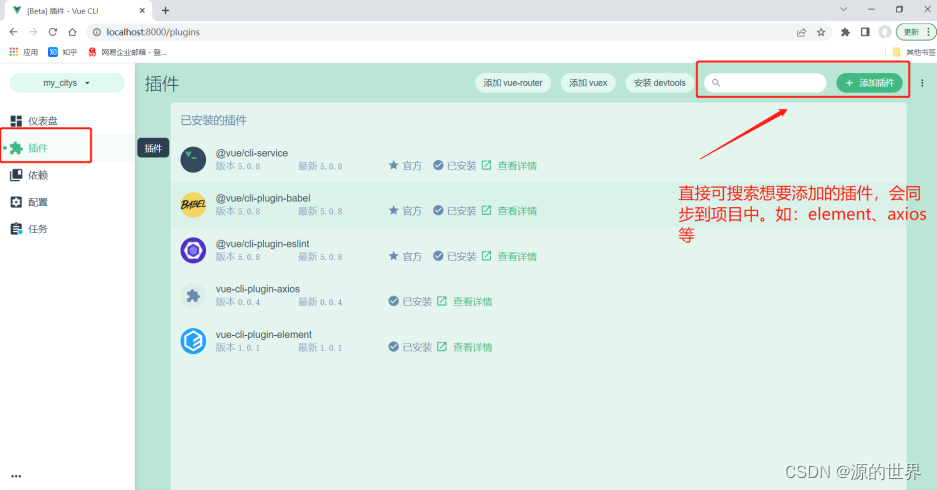
Task: Click the 官方 star icon on cli-plugin-babel row
Action: coord(393,210)
